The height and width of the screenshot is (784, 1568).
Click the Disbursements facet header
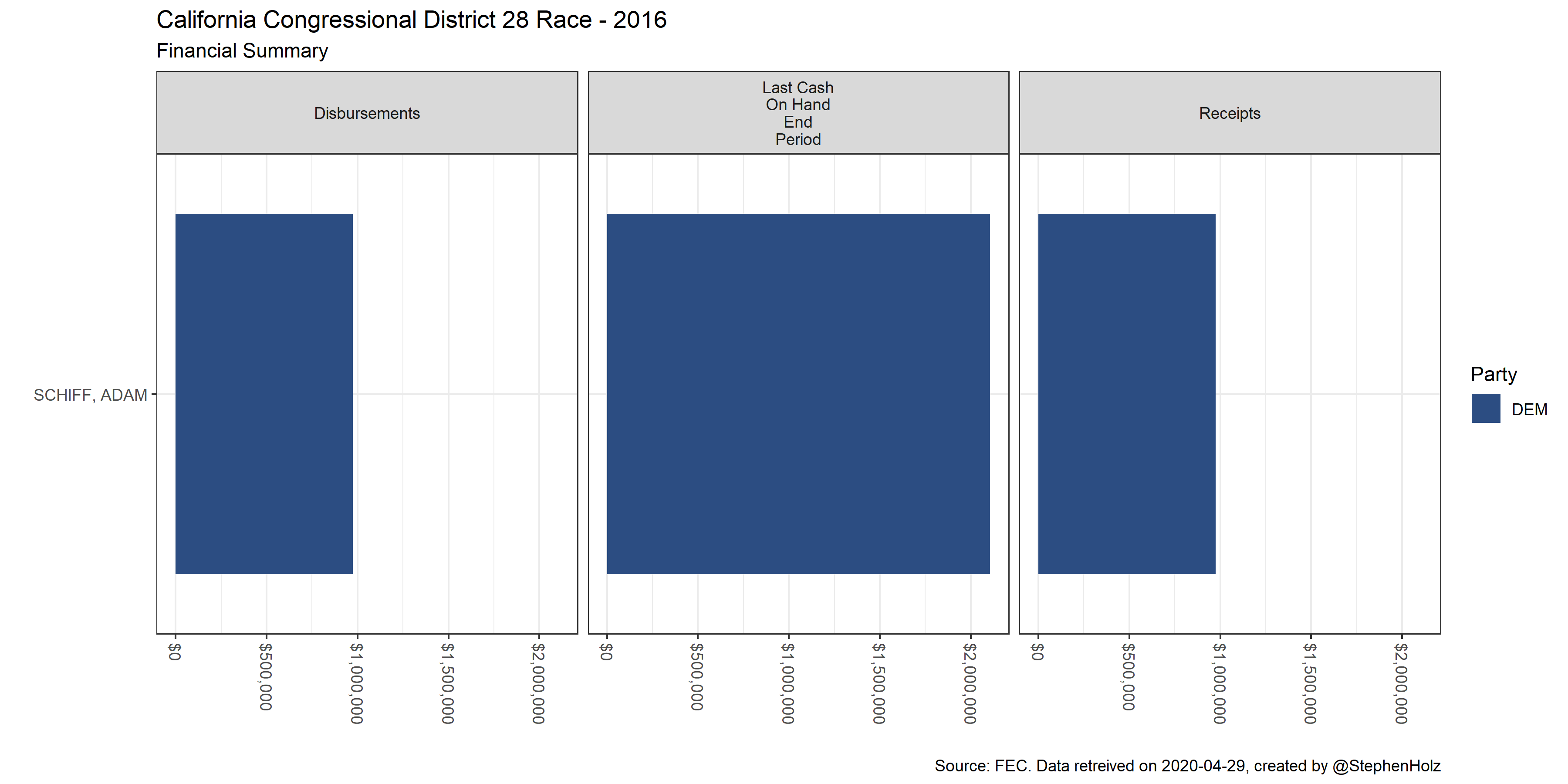point(366,113)
